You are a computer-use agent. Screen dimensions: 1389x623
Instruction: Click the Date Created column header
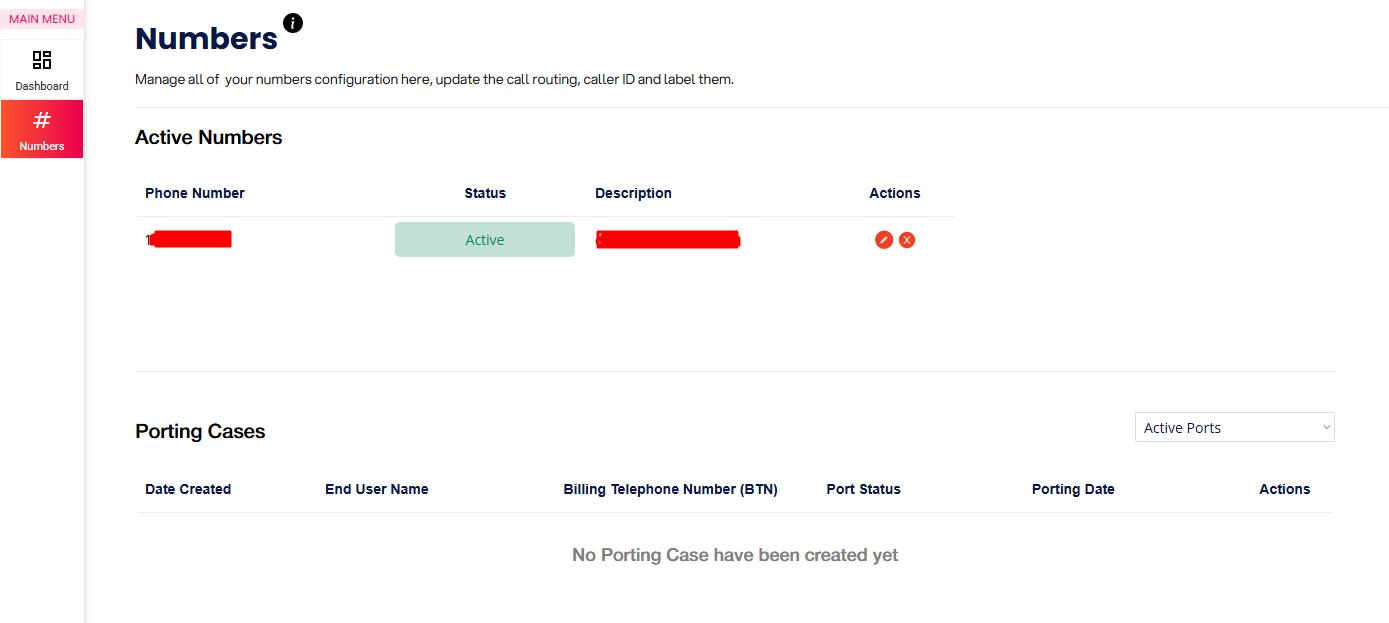click(188, 489)
